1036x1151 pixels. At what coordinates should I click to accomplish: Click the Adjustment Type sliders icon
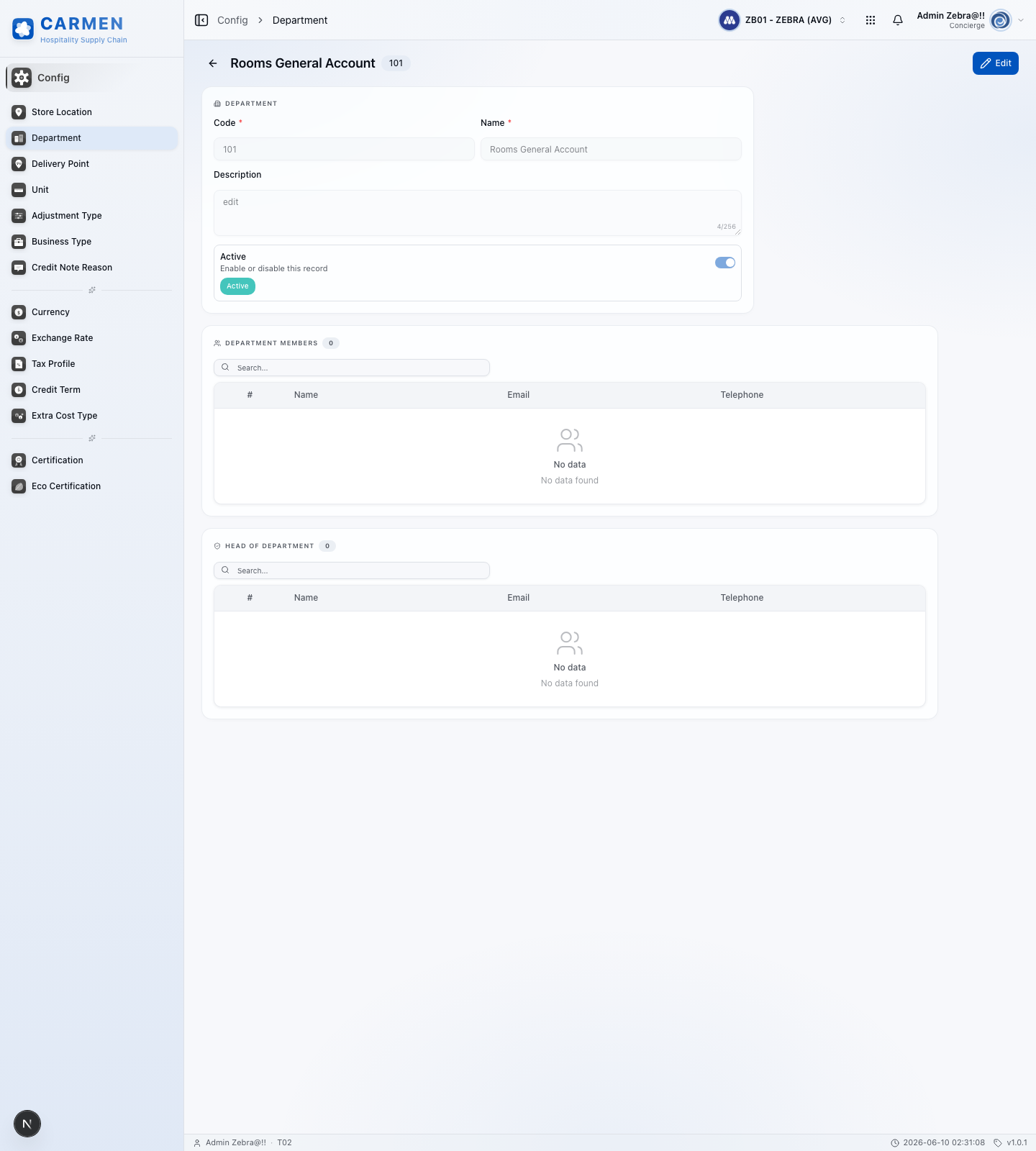click(19, 216)
